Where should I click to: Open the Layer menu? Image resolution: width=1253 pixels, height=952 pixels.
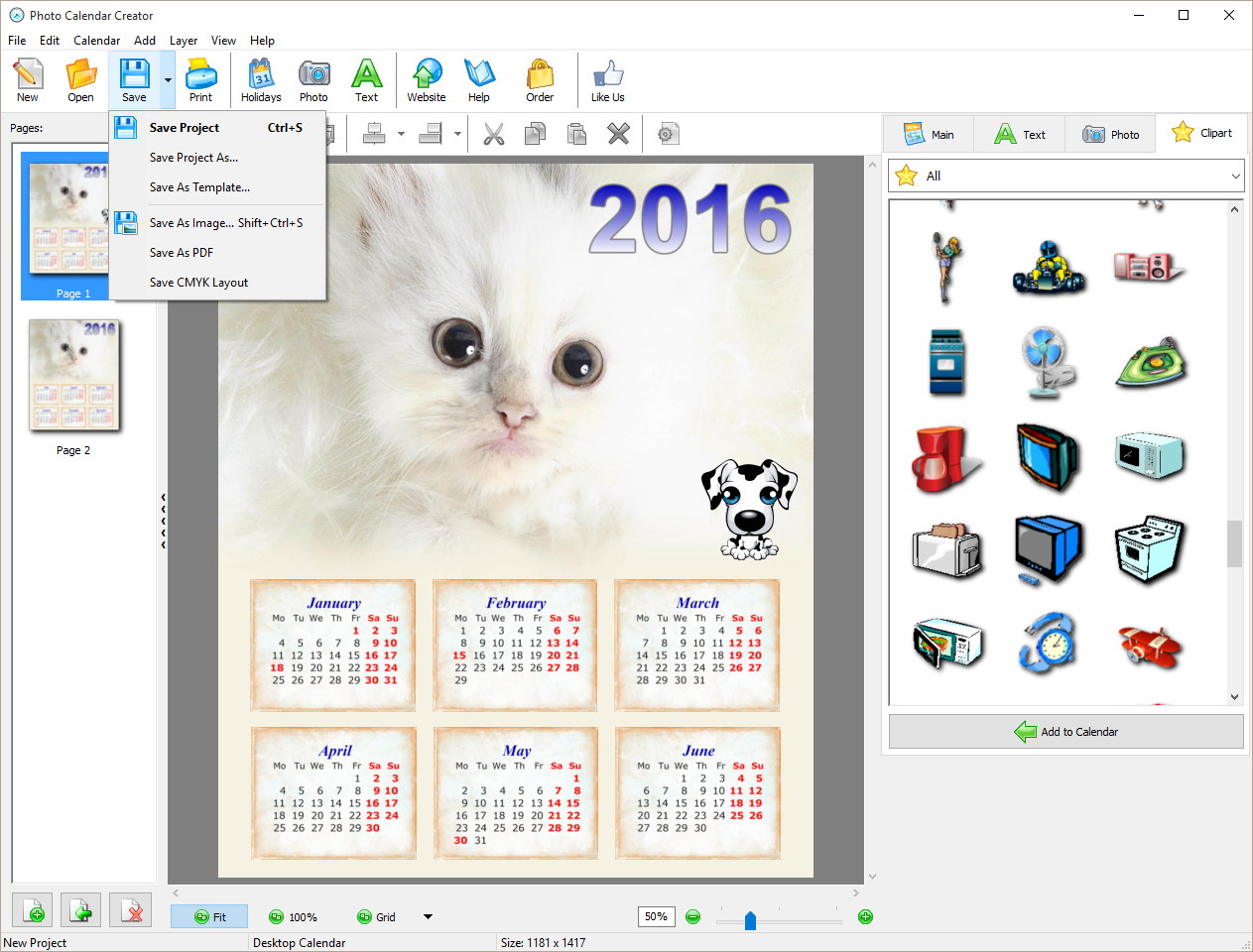click(183, 41)
